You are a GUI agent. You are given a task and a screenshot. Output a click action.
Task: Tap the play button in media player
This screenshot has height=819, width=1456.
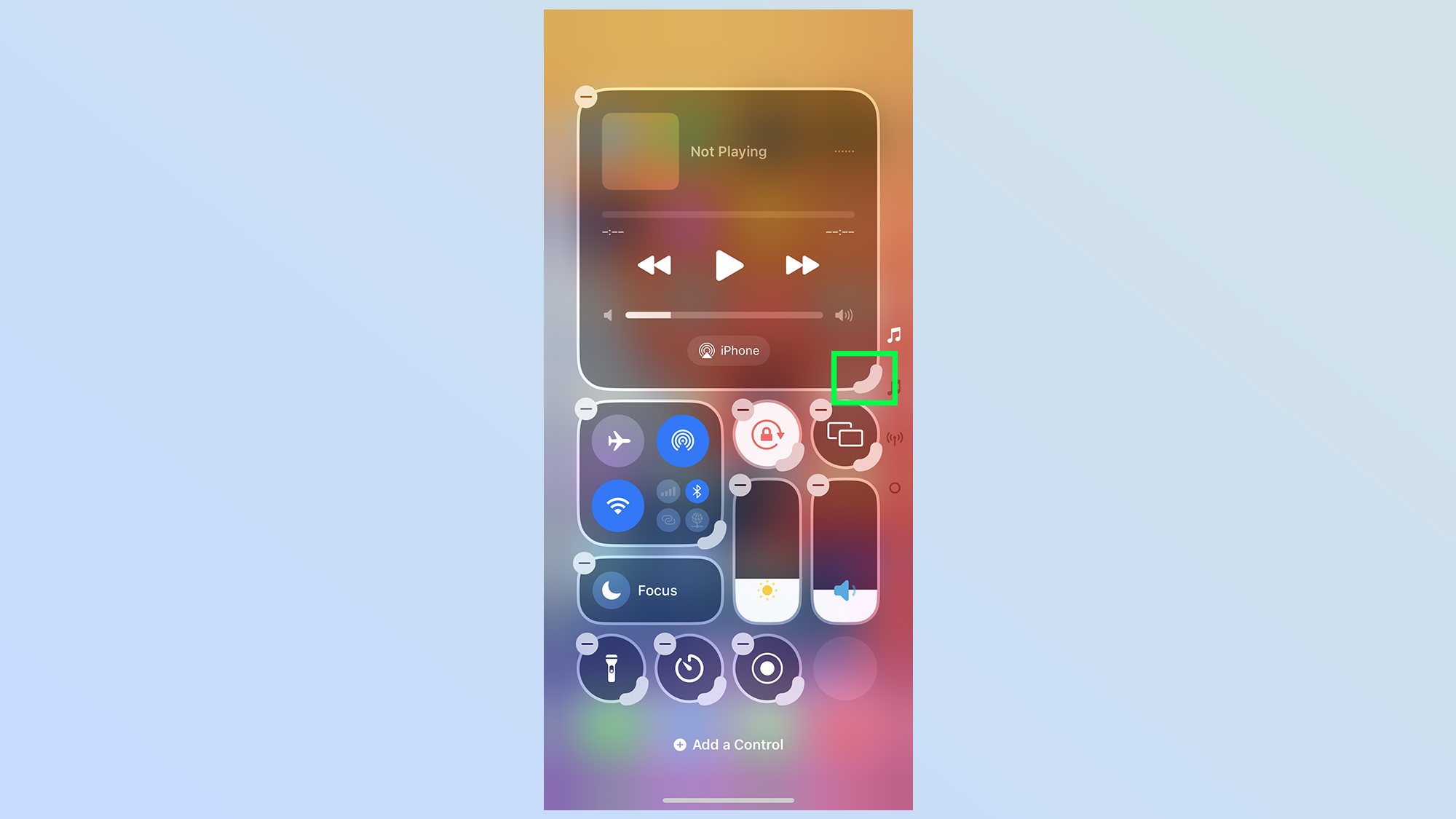click(x=728, y=265)
